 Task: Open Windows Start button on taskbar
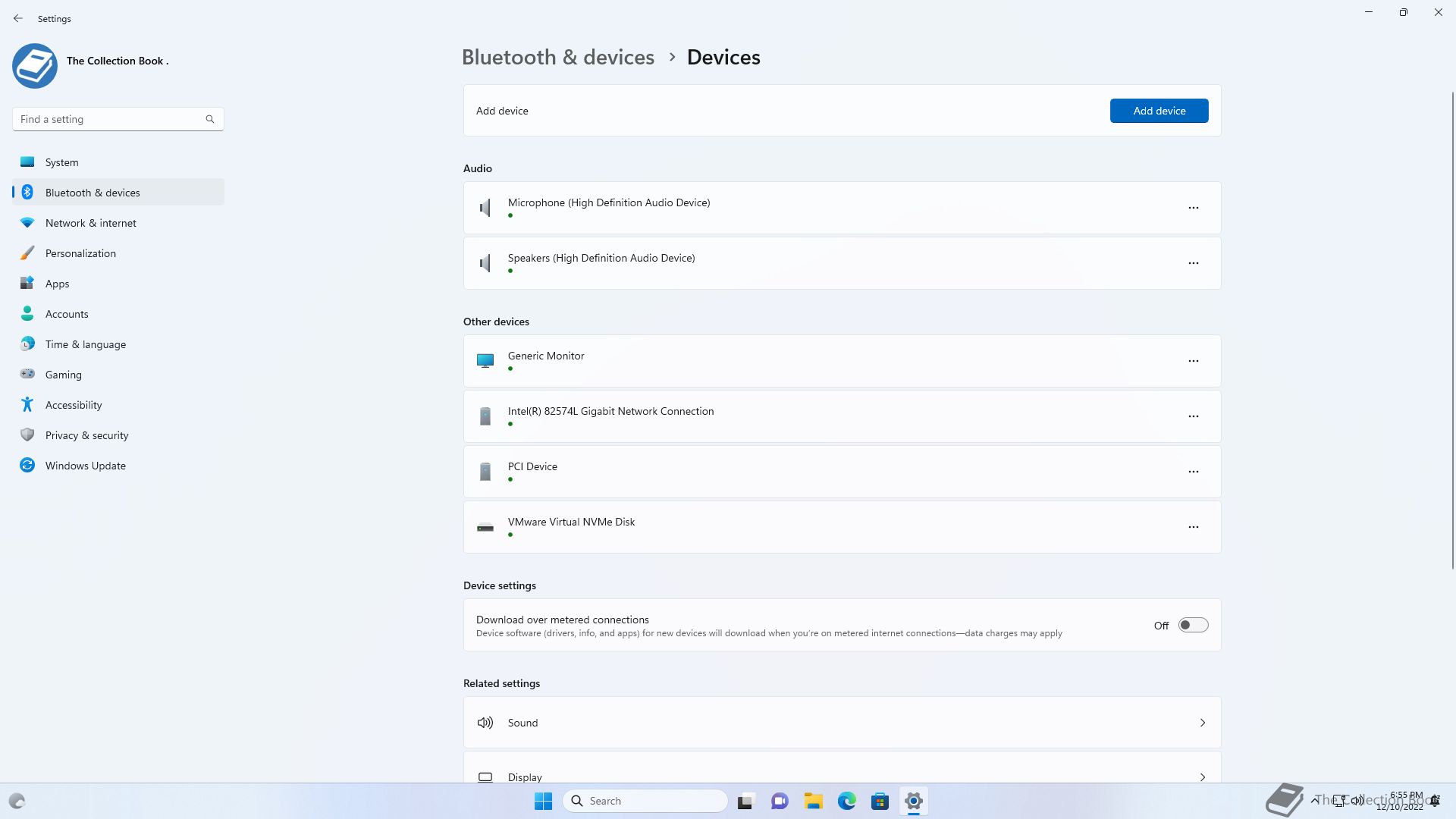pos(543,801)
